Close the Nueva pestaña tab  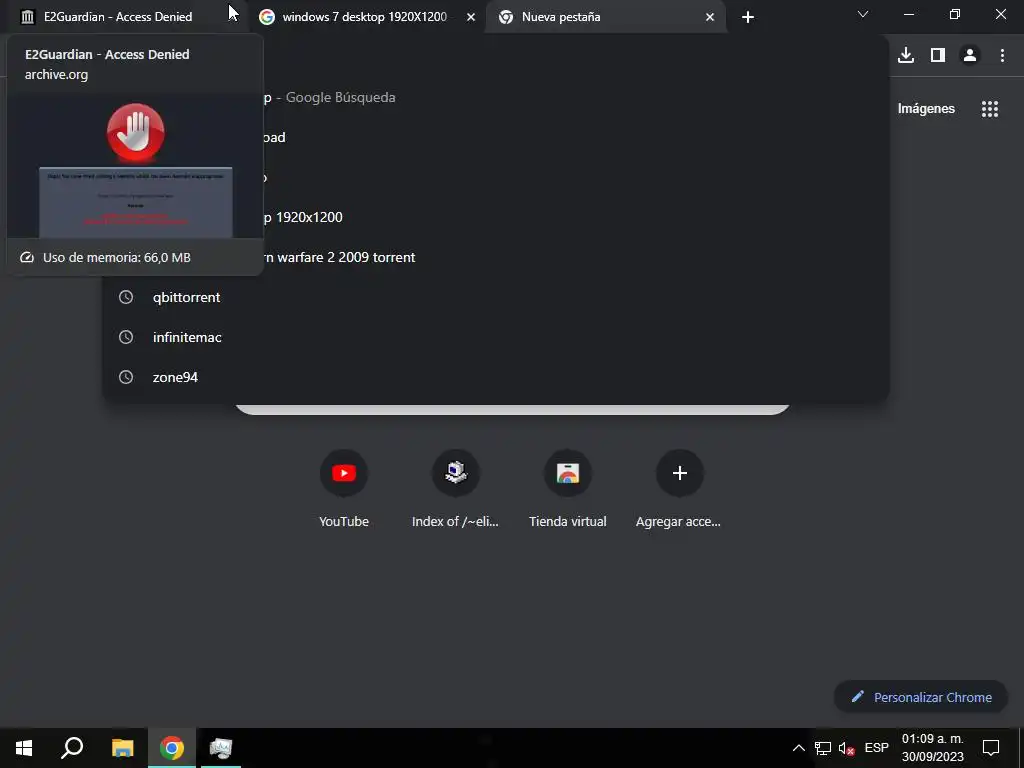710,17
